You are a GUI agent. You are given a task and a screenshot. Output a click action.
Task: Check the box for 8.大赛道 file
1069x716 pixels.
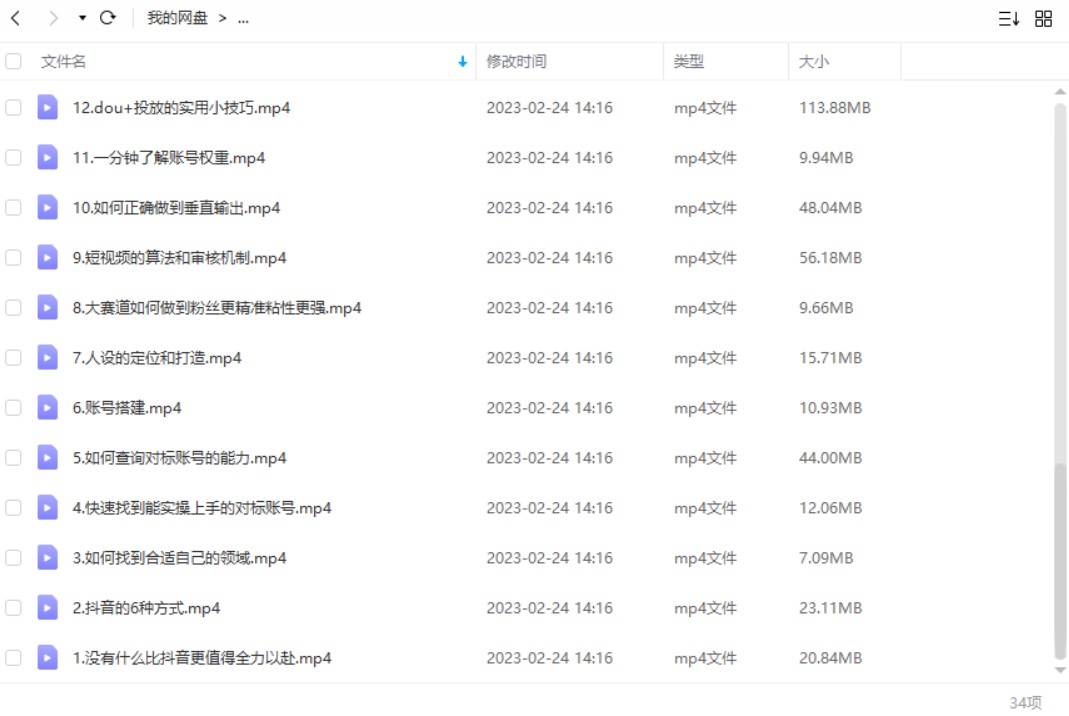coord(13,308)
